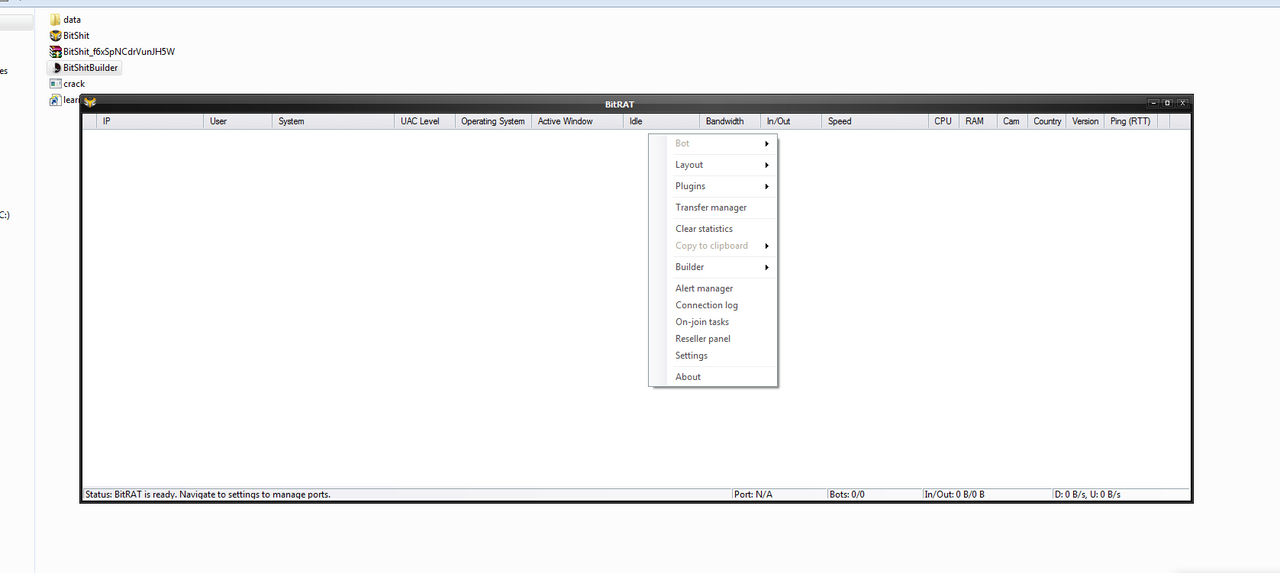Expand the Layout submenu

(713, 165)
